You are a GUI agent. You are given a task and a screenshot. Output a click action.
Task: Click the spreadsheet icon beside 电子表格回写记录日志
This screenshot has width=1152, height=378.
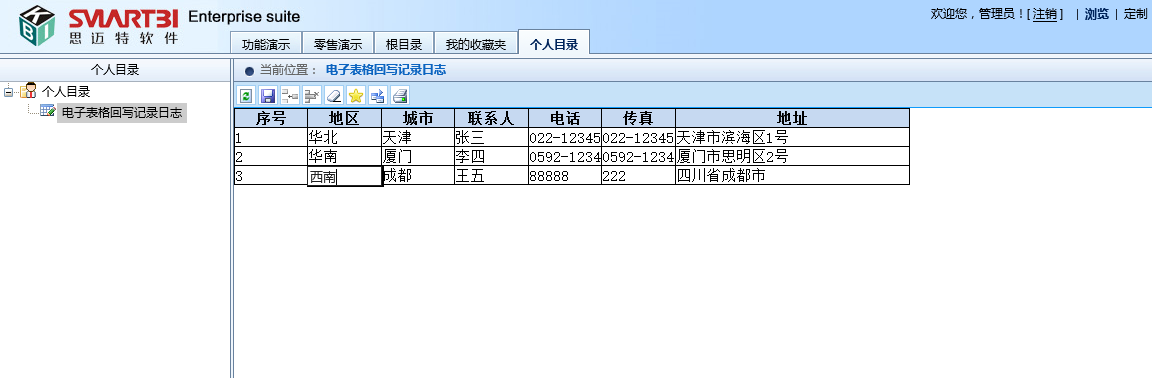[x=48, y=111]
